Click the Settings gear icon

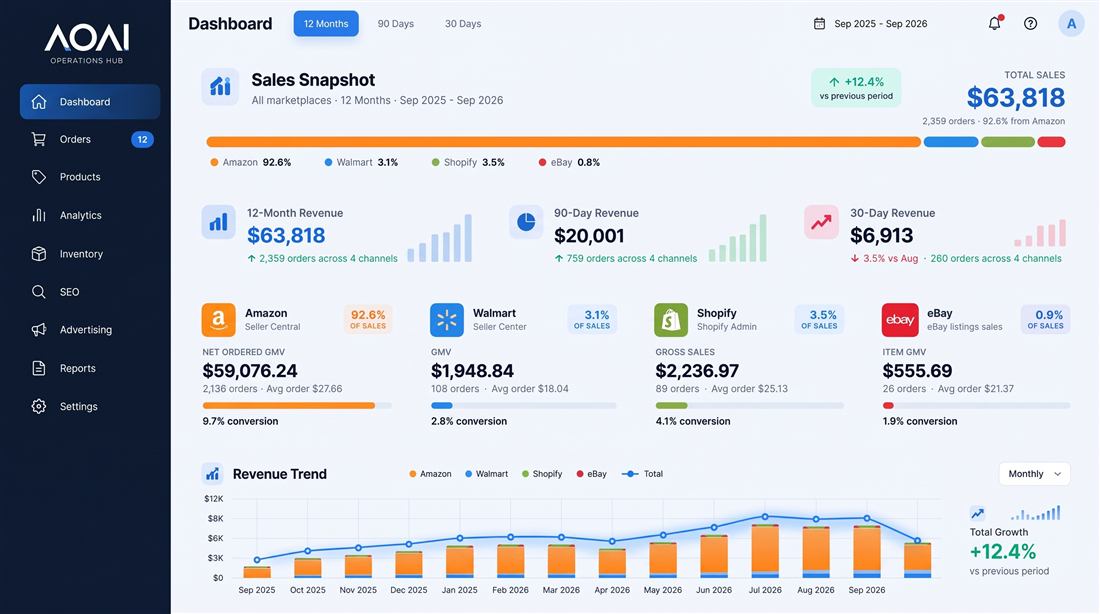tap(39, 406)
